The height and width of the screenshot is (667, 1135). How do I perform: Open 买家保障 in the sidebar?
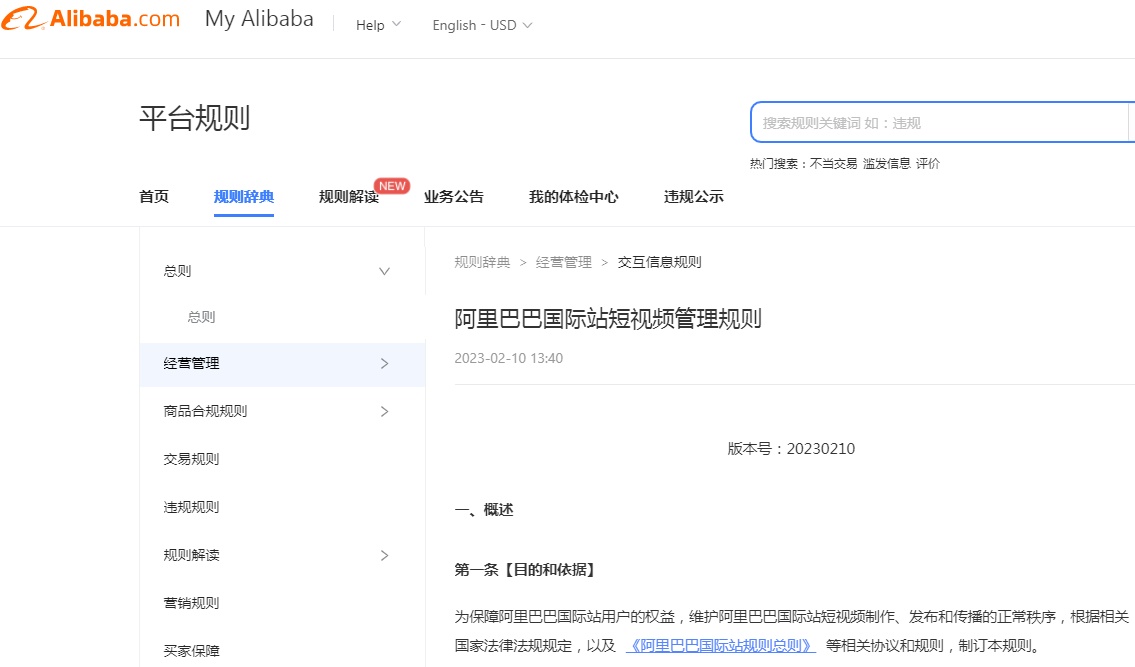pyautogui.click(x=191, y=651)
